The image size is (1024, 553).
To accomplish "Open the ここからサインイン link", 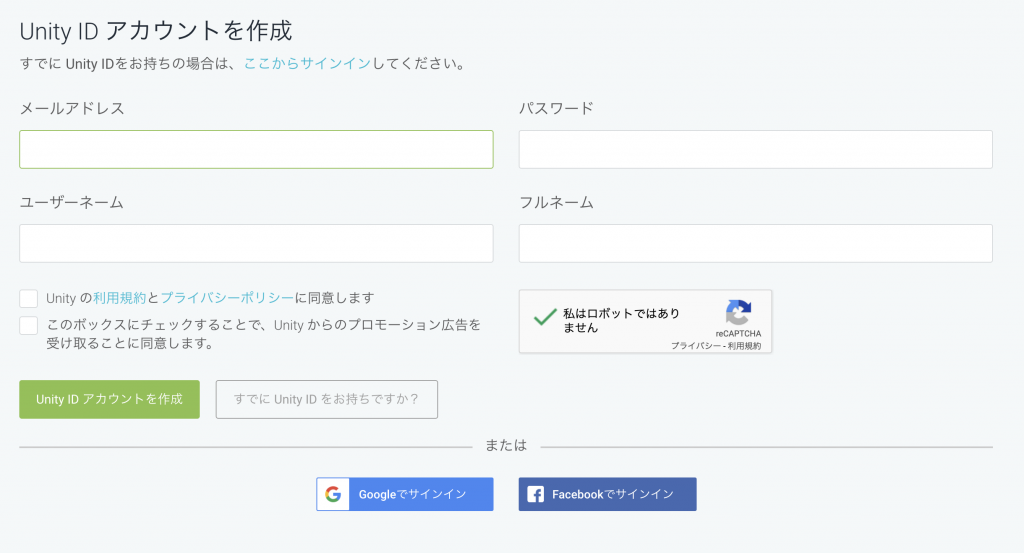I will pyautogui.click(x=307, y=64).
